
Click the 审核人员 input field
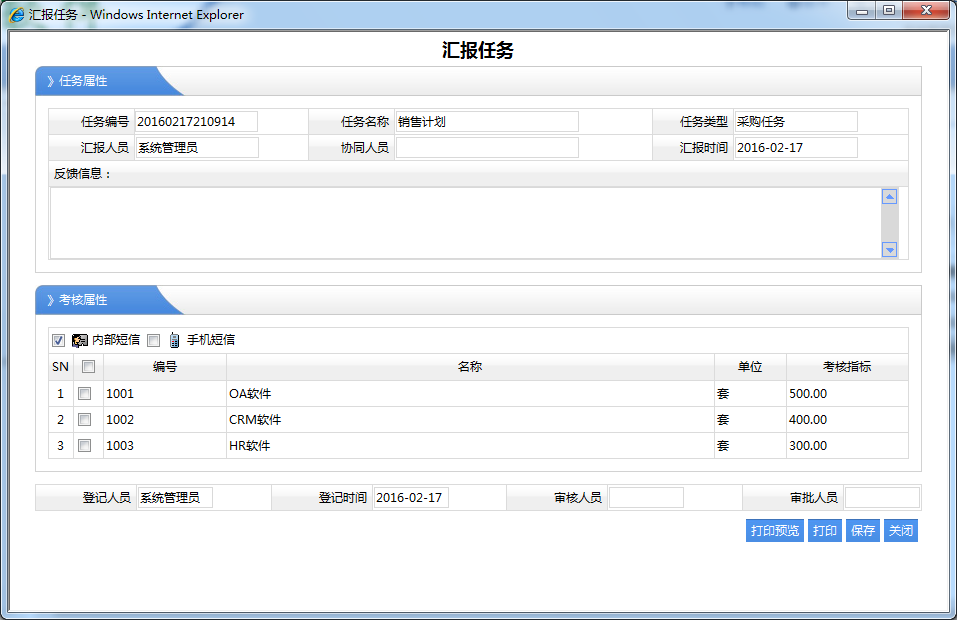[x=646, y=498]
